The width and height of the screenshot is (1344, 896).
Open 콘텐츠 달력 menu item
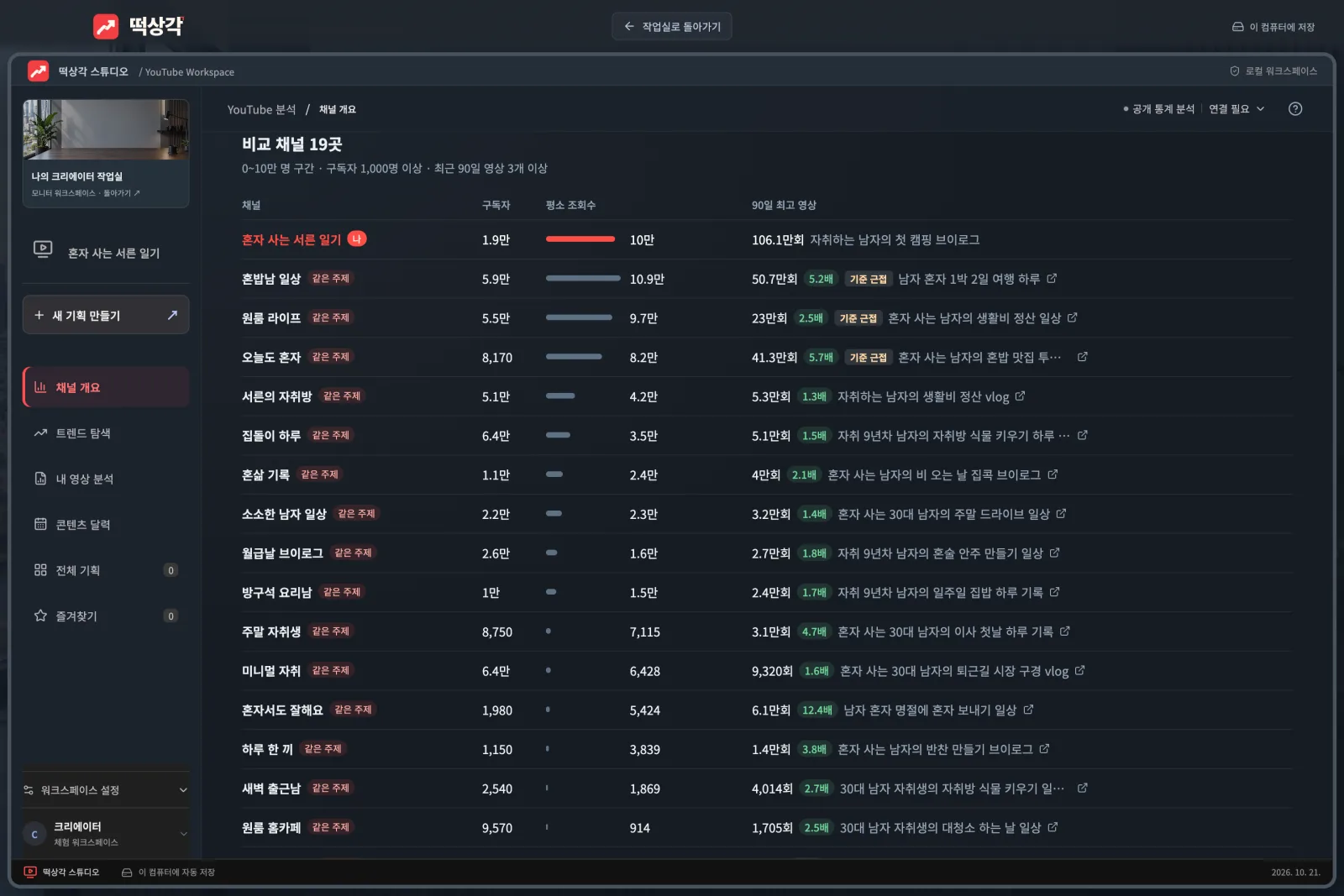point(106,524)
